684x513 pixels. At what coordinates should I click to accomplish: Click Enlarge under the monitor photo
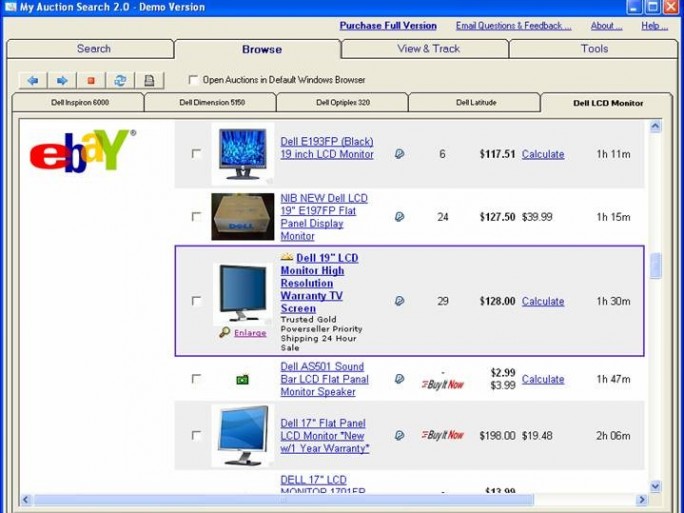(250, 333)
